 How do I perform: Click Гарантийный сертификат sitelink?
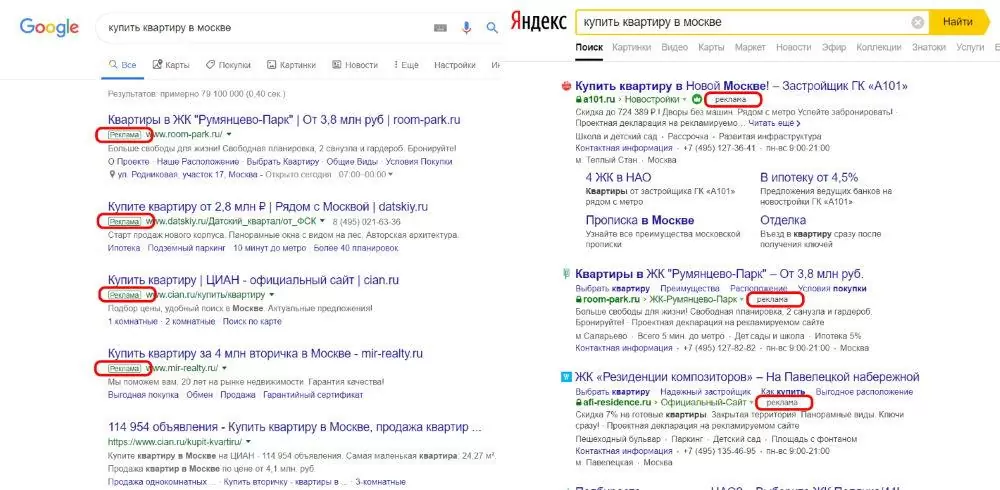coord(313,395)
